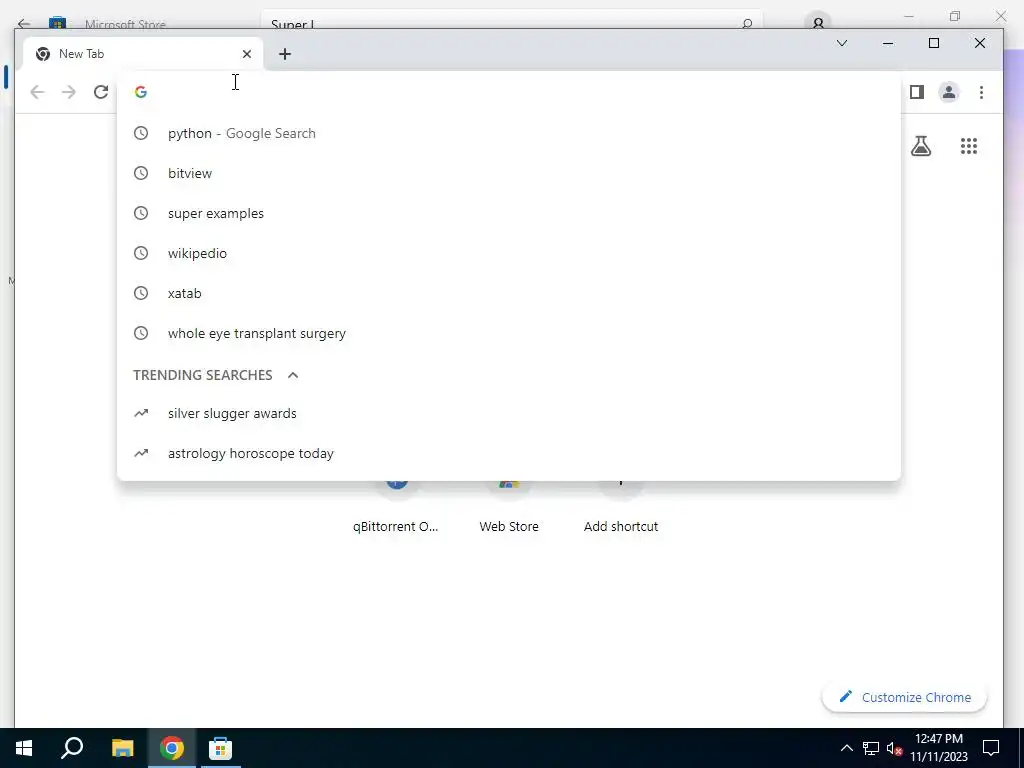Click the trending arrow beside silver slugger awards
Image resolution: width=1024 pixels, height=768 pixels.
pyautogui.click(x=140, y=413)
